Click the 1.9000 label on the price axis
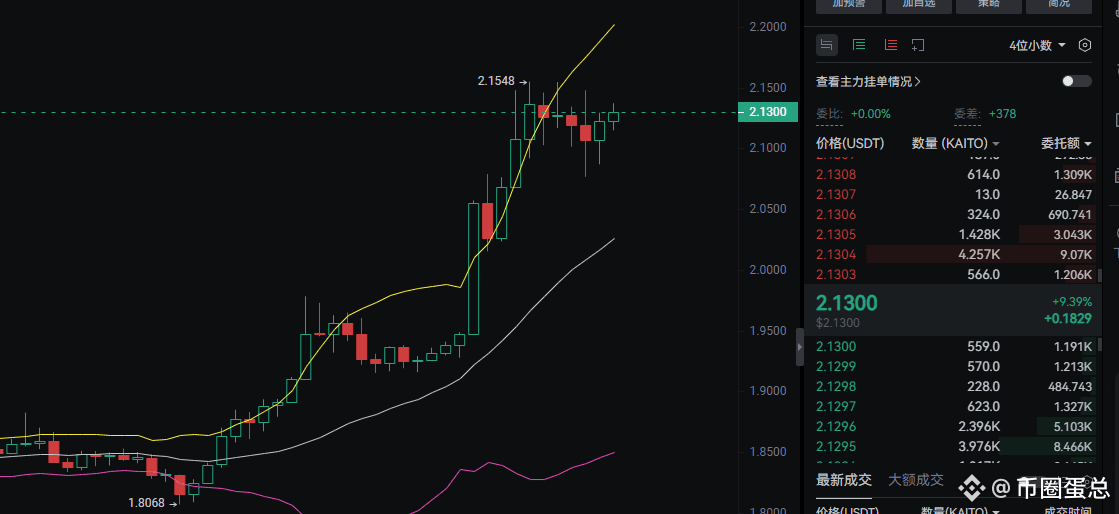The height and width of the screenshot is (514, 1119). tap(768, 391)
